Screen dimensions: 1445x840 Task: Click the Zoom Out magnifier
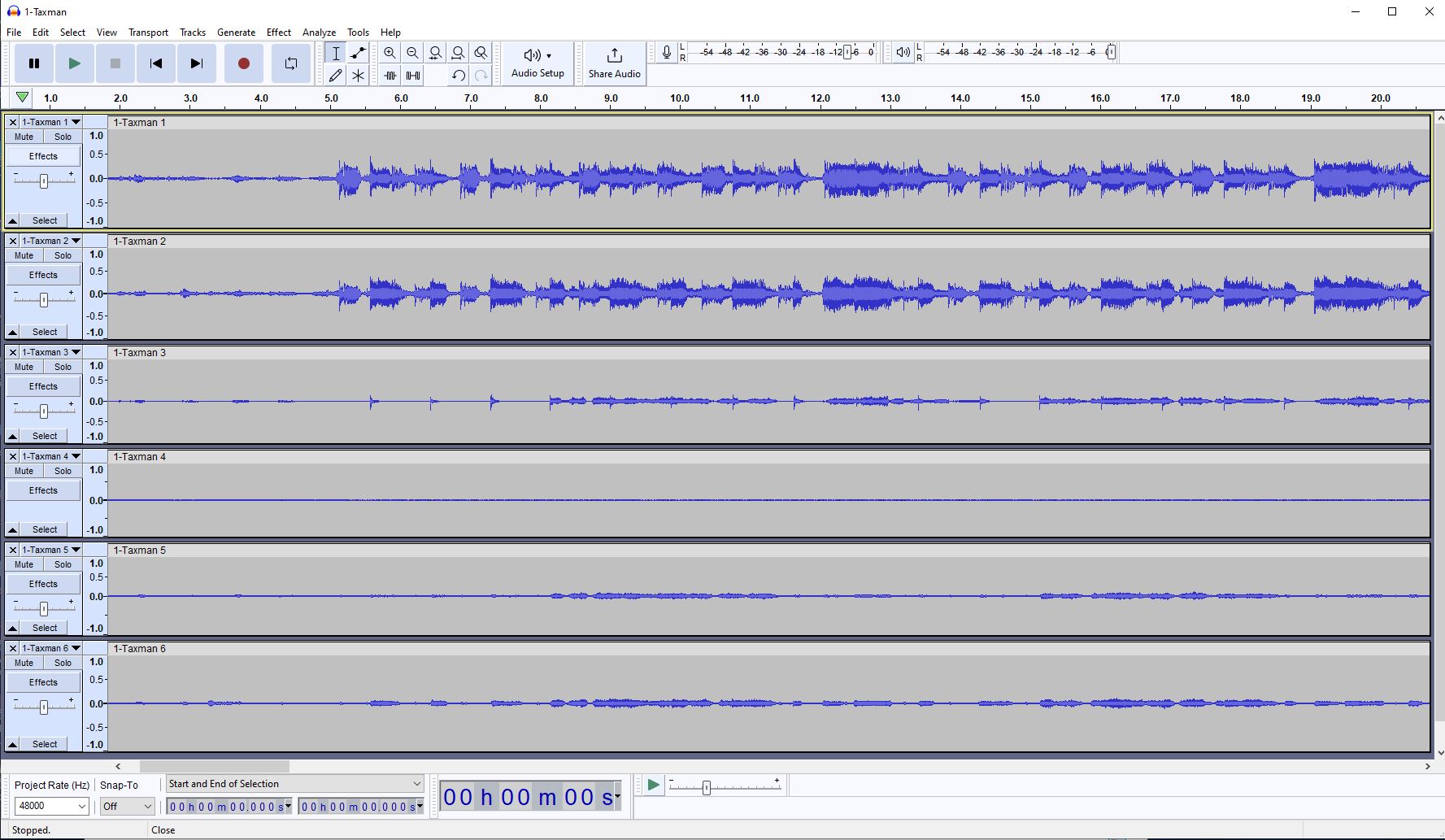tap(413, 53)
